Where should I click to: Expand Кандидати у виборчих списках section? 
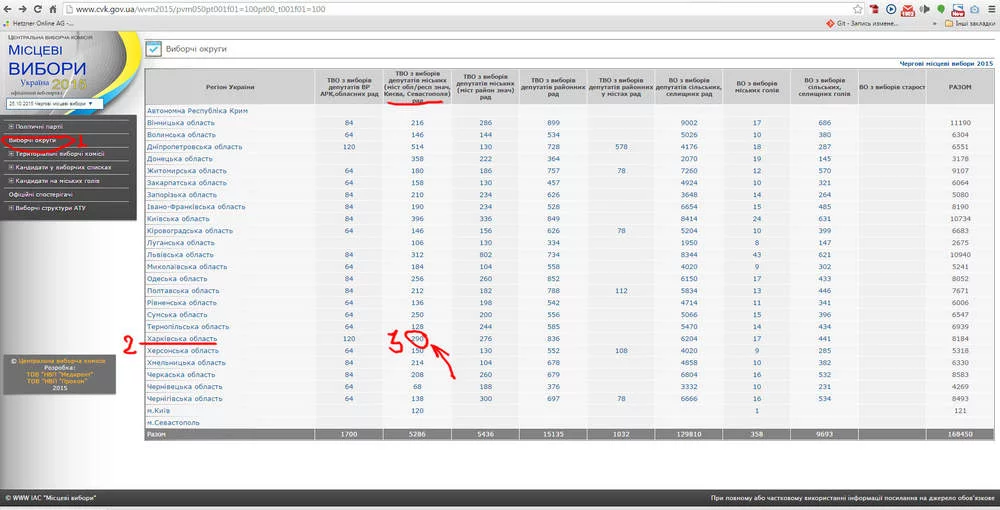[x=57, y=167]
